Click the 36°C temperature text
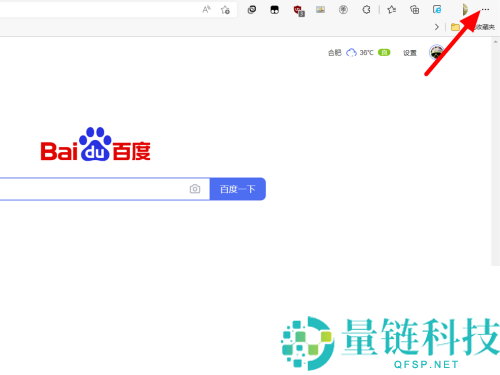Viewport: 500px width, 375px height. [x=366, y=53]
